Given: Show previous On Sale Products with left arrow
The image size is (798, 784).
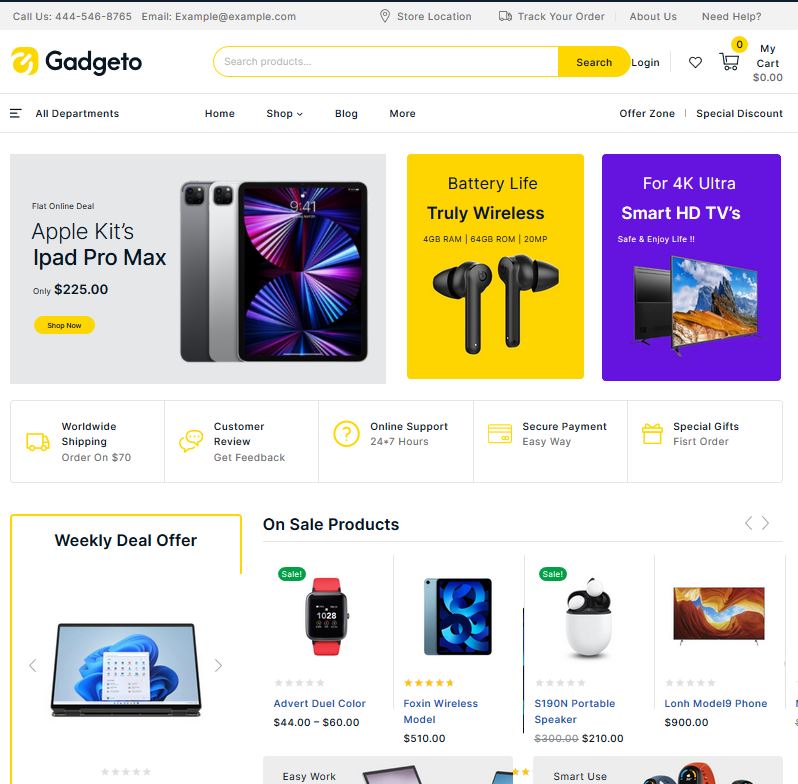Looking at the screenshot, I should coord(748,523).
